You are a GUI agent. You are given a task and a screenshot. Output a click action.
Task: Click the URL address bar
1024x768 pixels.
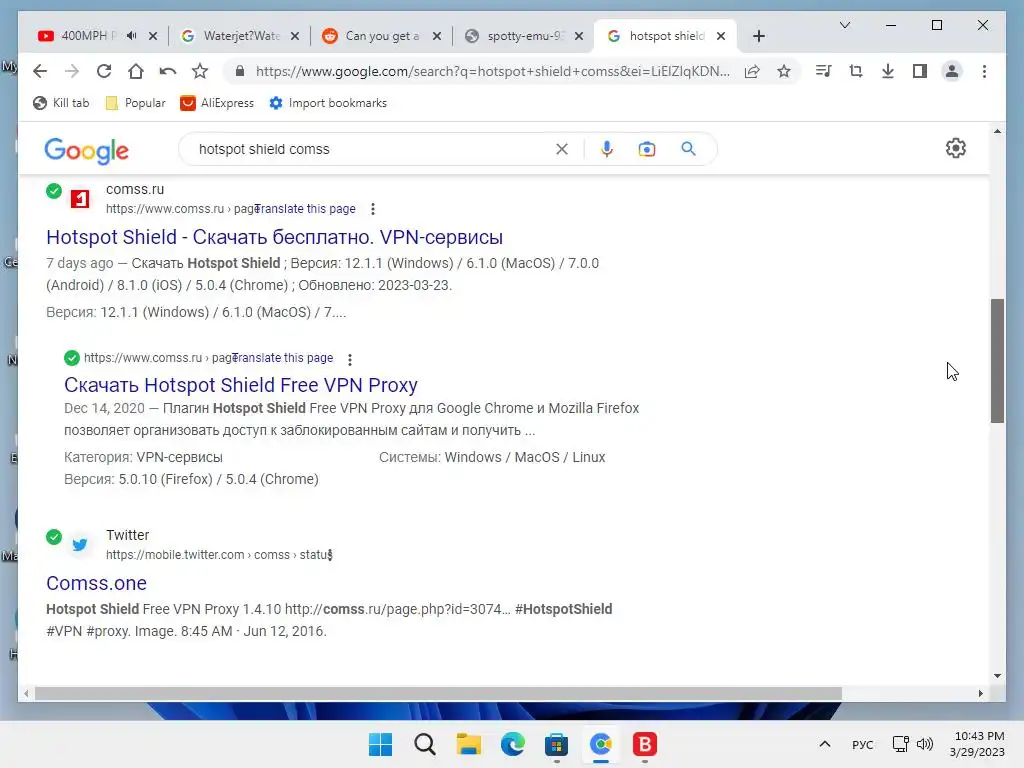pyautogui.click(x=492, y=71)
